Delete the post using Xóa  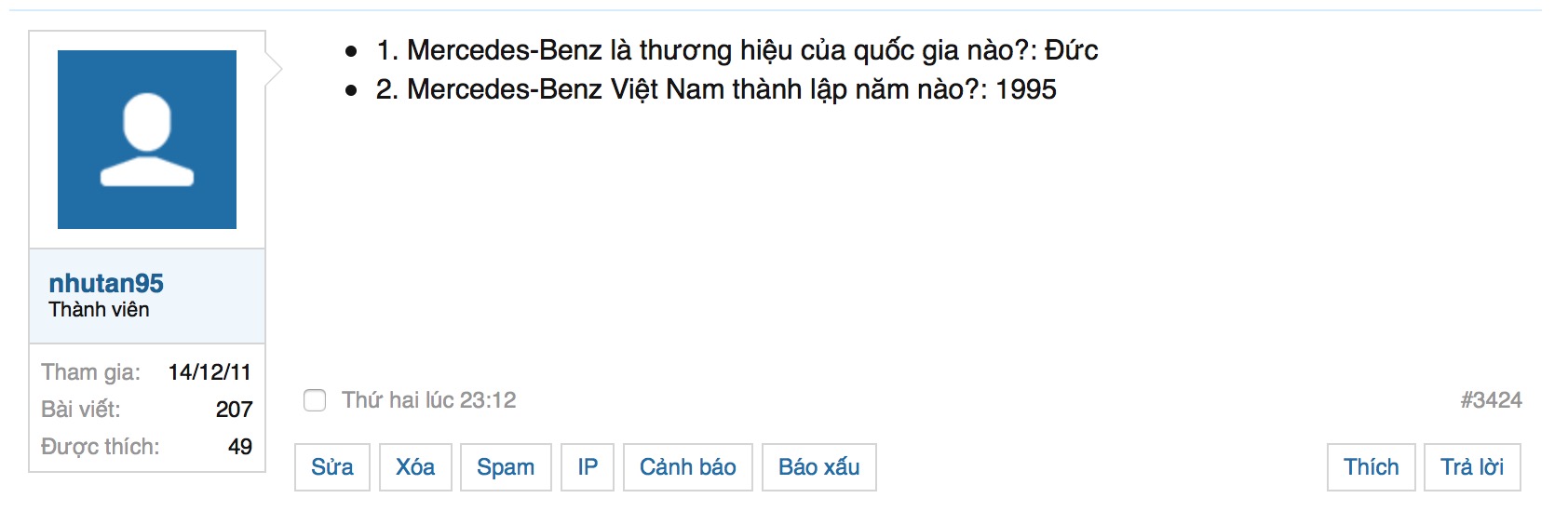click(x=415, y=467)
